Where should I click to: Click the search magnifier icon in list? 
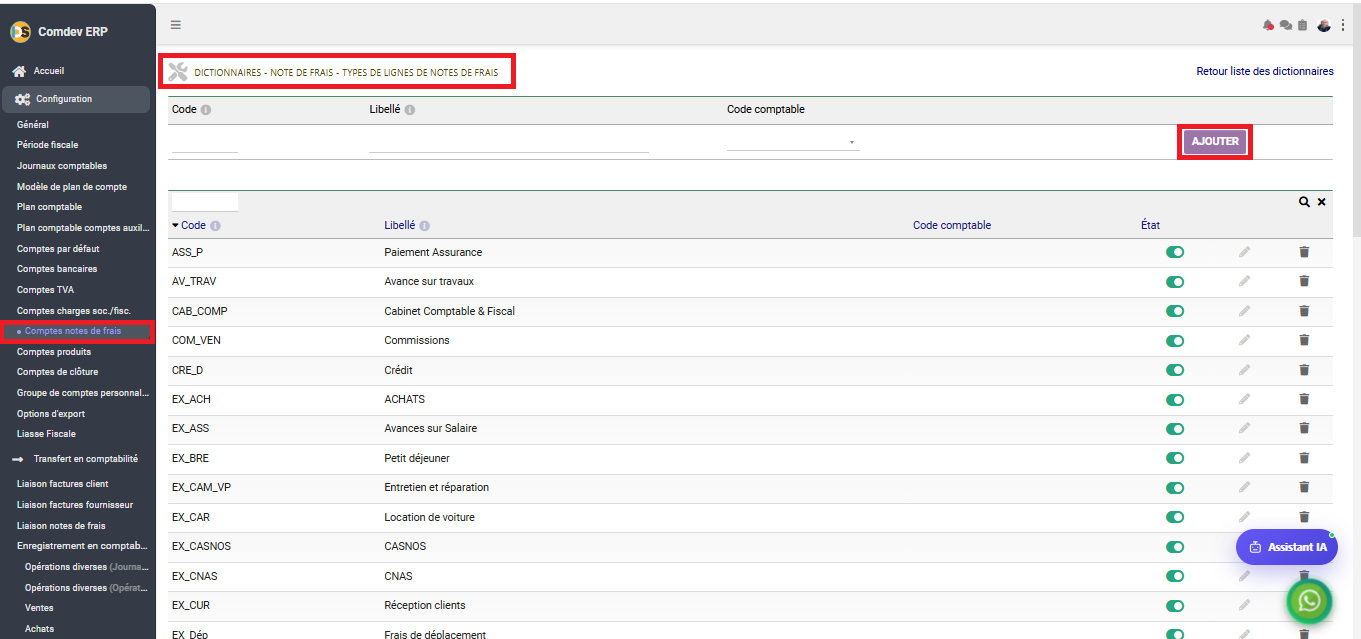pos(1304,202)
